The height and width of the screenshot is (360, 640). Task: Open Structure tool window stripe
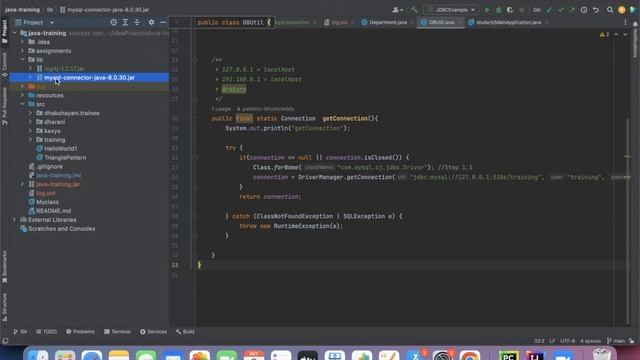4,307
